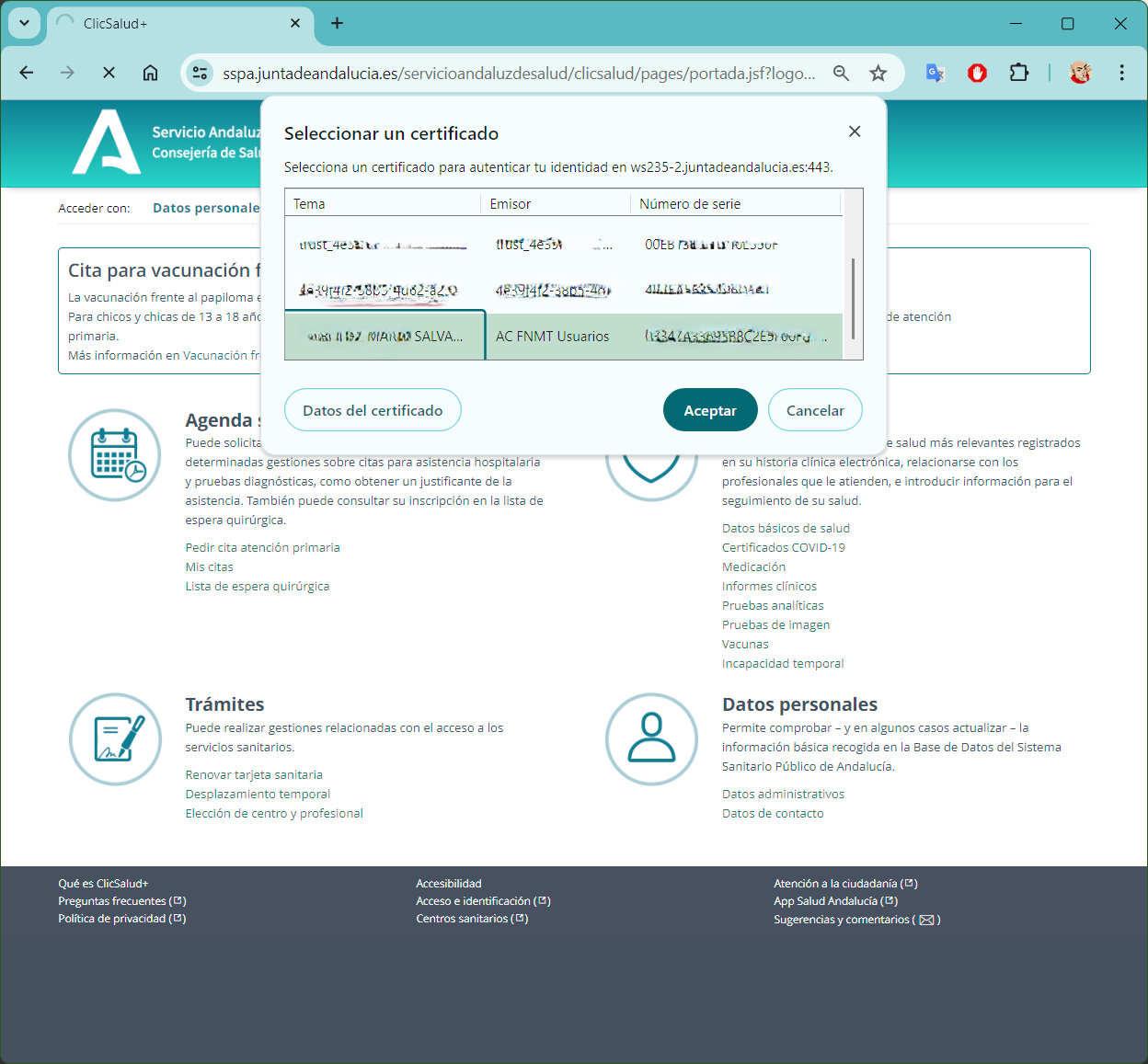Go to browser home page
Viewport: 1148px width, 1064px height.
pos(150,73)
